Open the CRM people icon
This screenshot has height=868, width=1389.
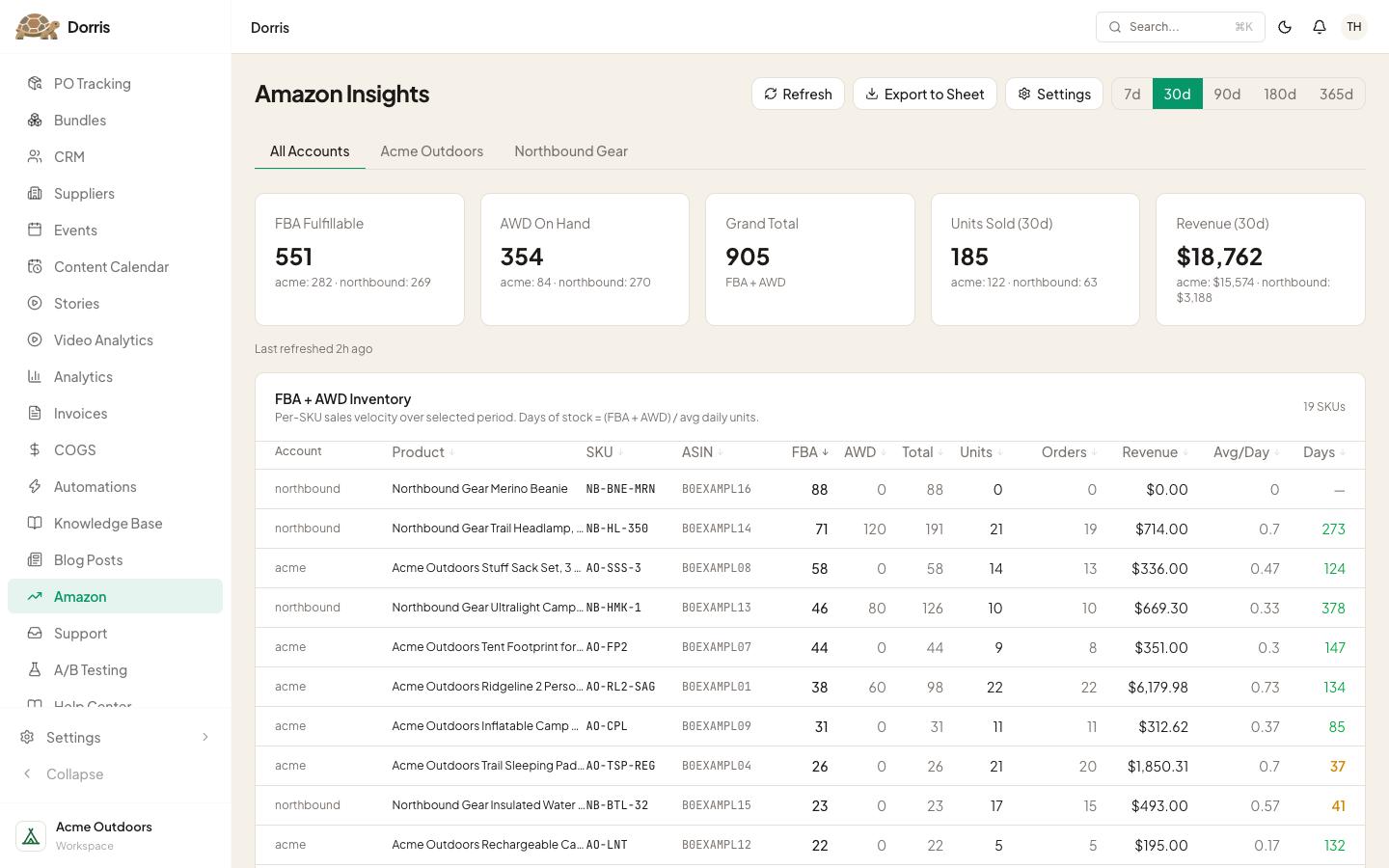coord(35,157)
